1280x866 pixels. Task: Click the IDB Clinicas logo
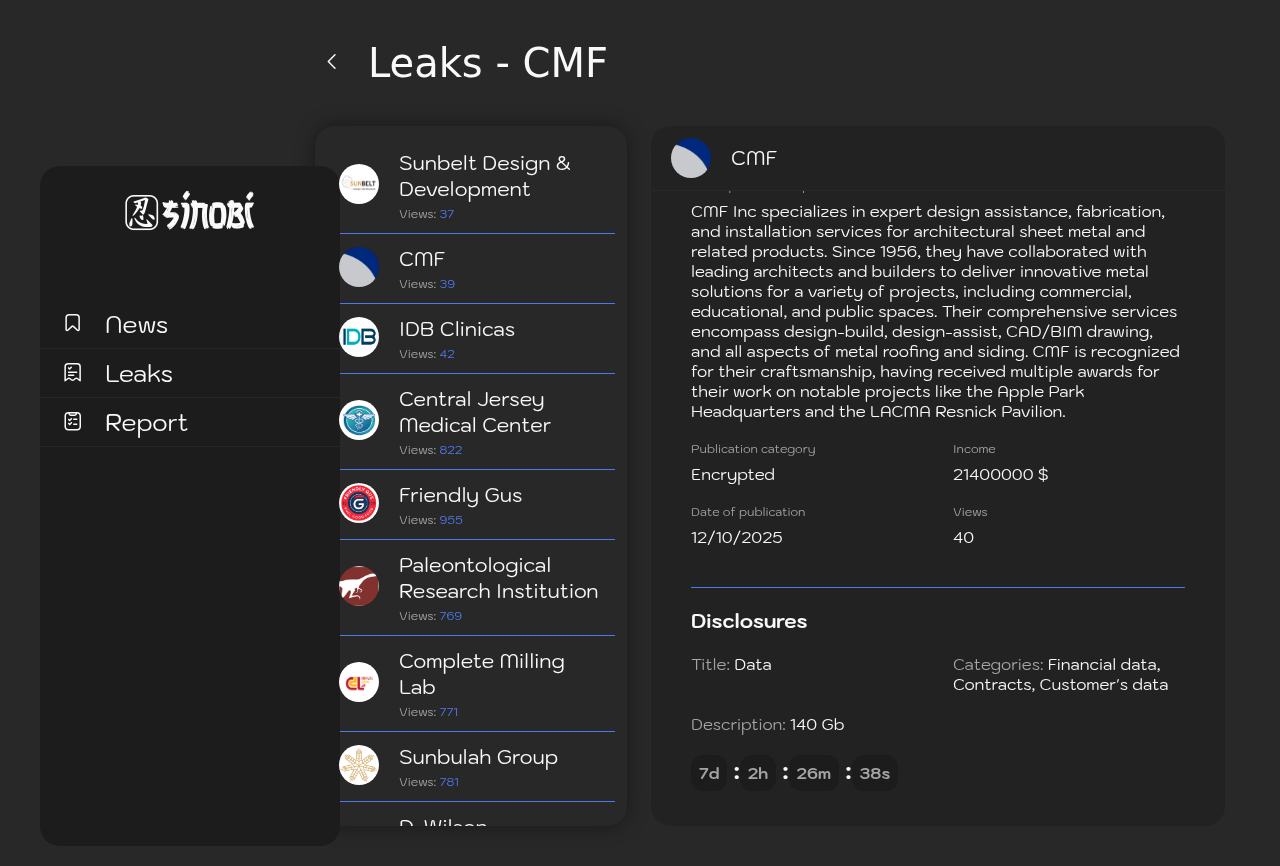359,337
